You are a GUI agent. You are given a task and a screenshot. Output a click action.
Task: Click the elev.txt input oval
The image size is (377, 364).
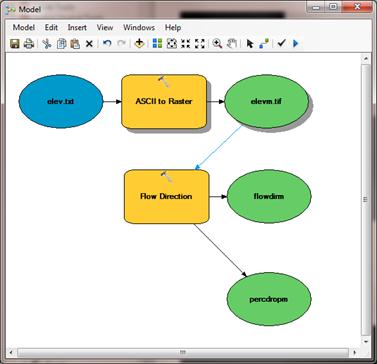click(x=61, y=101)
